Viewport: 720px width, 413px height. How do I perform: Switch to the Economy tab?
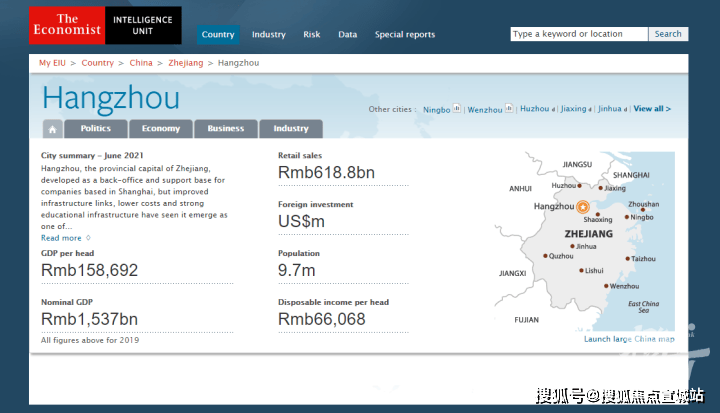(161, 129)
